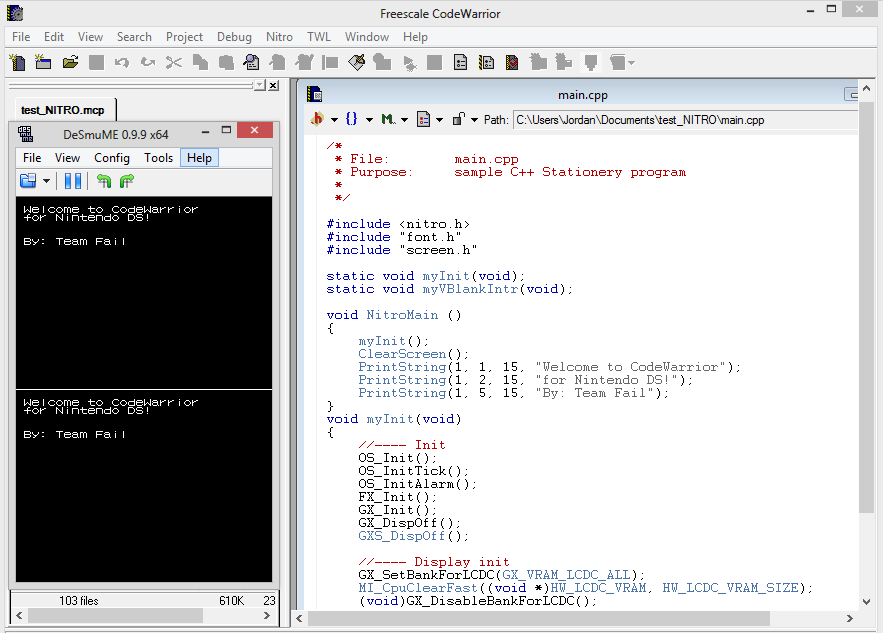The height and width of the screenshot is (633, 883).
Task: Open the DeSmuME Config menu
Action: coord(112,158)
